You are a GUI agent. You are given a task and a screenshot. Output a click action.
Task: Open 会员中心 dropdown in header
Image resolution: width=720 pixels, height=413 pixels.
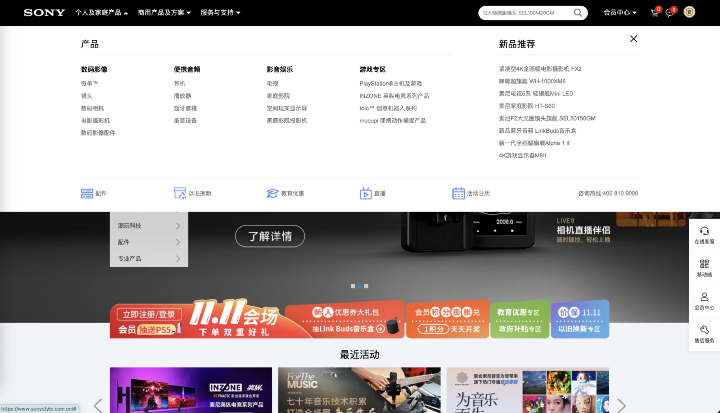tap(620, 12)
